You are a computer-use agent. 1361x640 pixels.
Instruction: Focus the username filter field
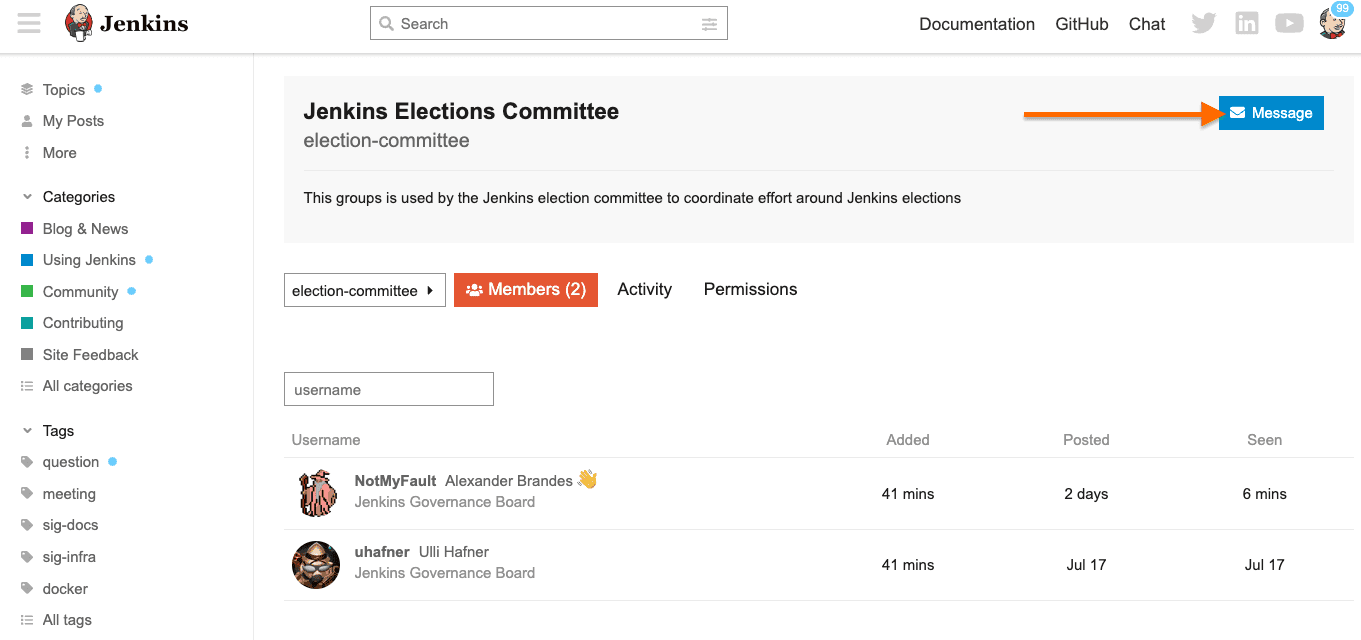tap(388, 390)
